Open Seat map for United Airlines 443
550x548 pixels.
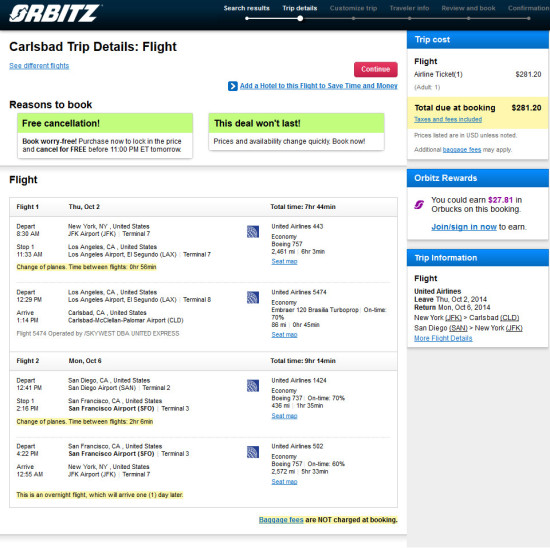[284, 261]
